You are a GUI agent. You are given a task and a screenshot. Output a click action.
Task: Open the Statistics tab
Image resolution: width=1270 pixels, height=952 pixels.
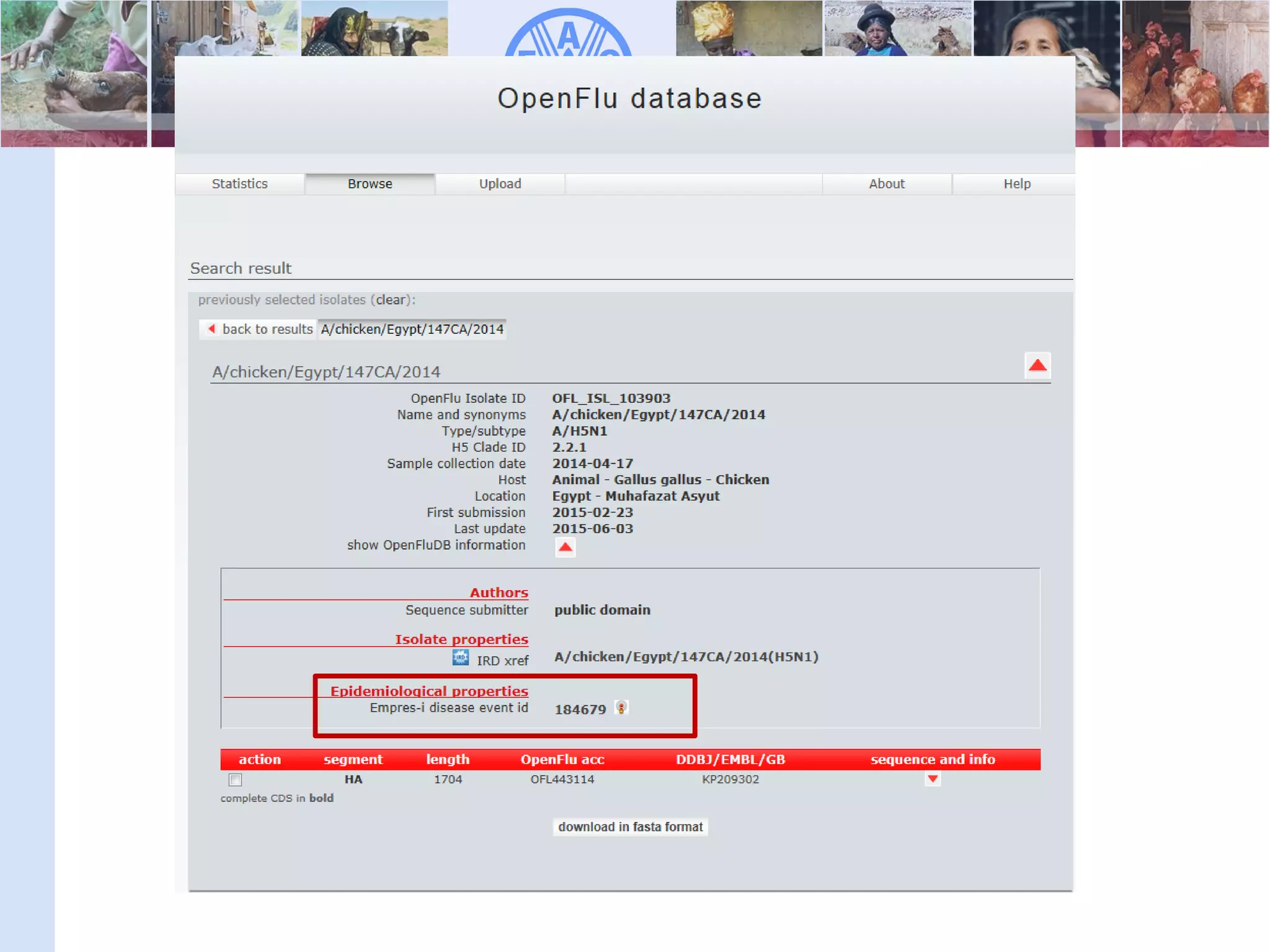pos(239,184)
